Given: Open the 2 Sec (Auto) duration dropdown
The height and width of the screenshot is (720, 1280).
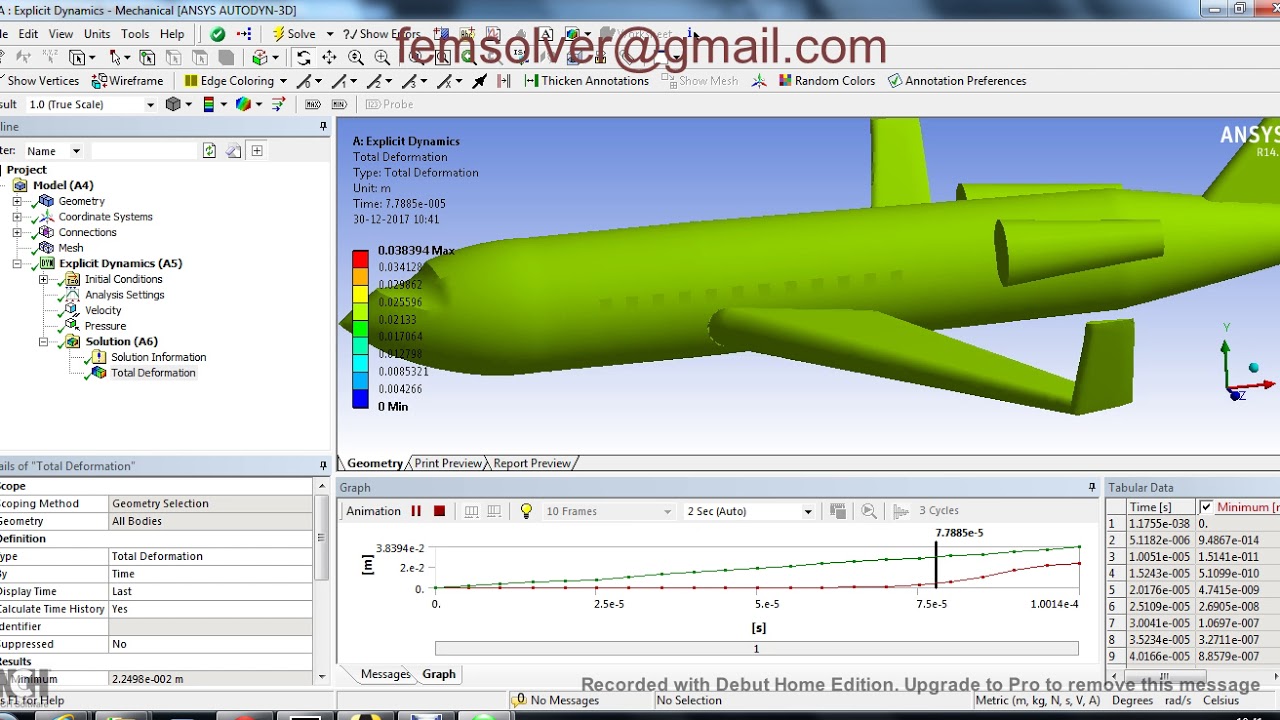Looking at the screenshot, I should (808, 511).
